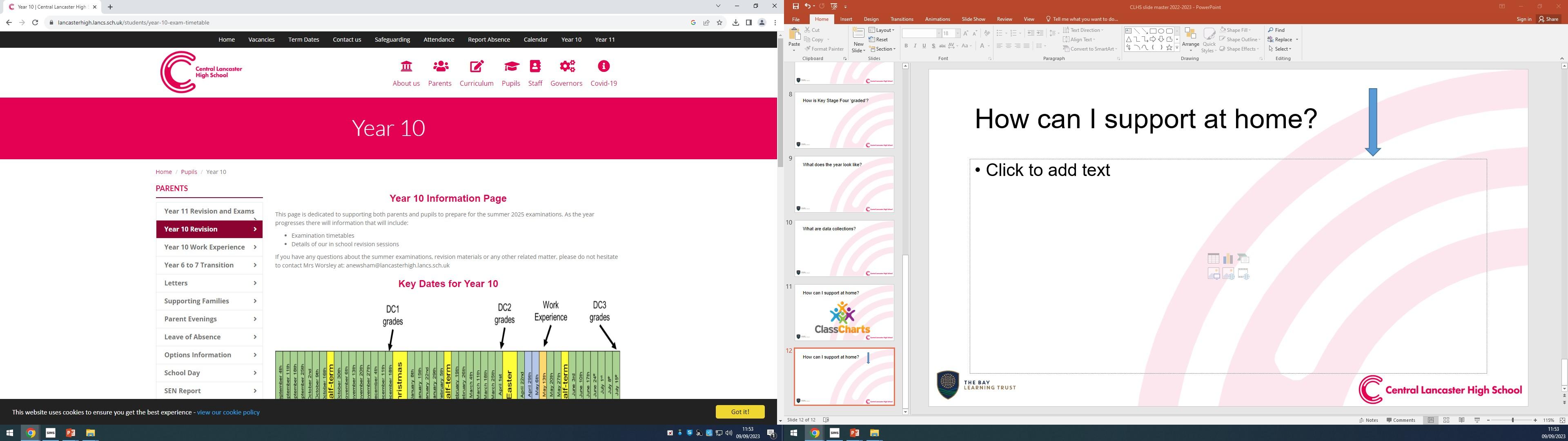Open the Insert ribbon tab
Screen dimensions: 1568x441
tap(846, 19)
